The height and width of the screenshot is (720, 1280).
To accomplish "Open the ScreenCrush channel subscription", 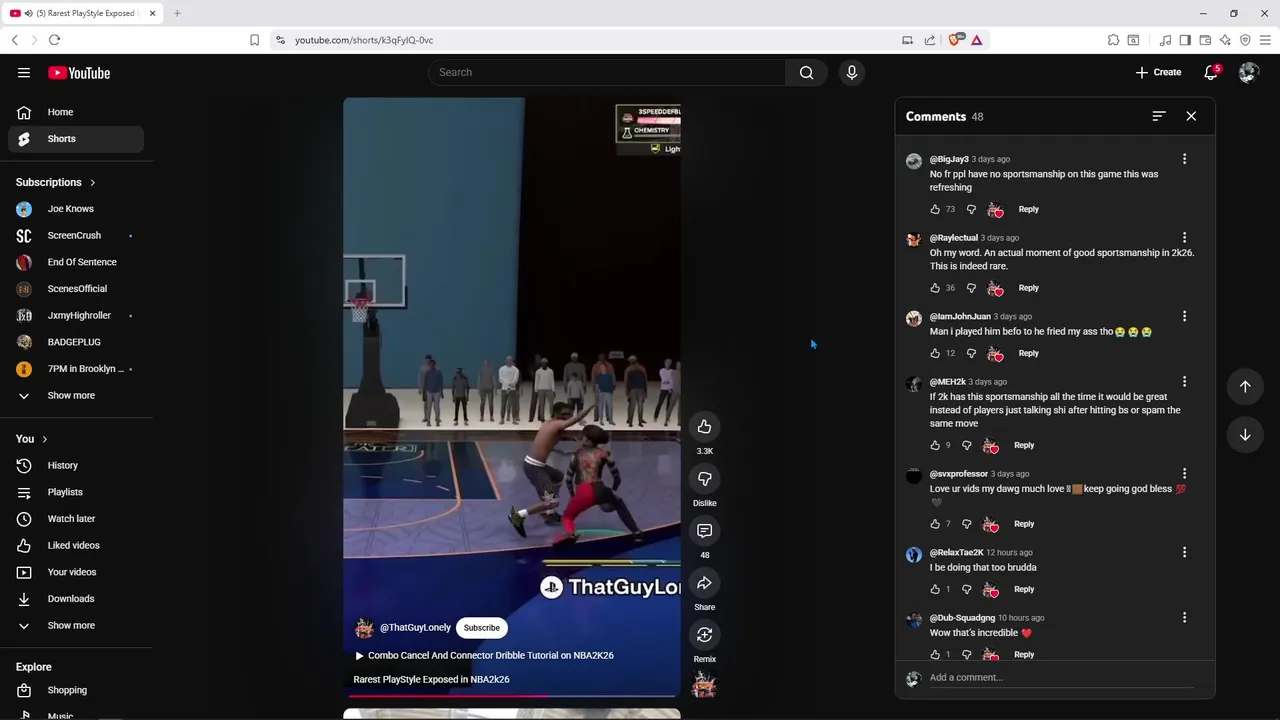I will 76,235.
